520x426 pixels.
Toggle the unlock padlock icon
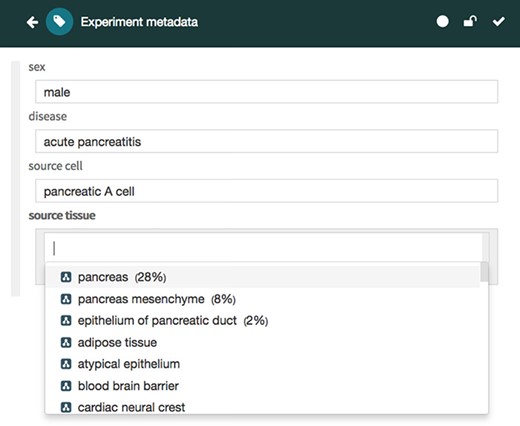point(470,21)
